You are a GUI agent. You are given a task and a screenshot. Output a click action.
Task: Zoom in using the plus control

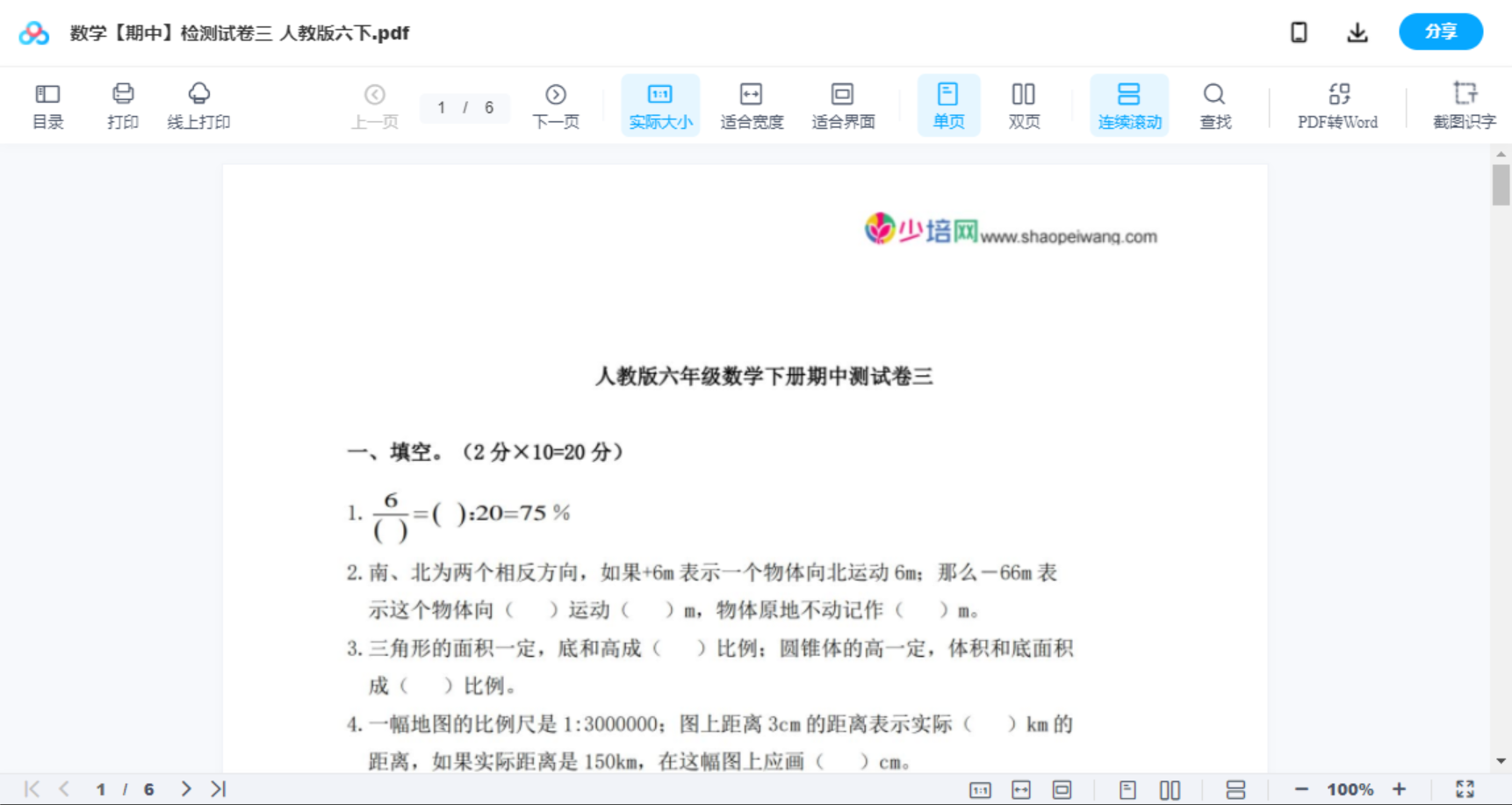click(x=1400, y=788)
